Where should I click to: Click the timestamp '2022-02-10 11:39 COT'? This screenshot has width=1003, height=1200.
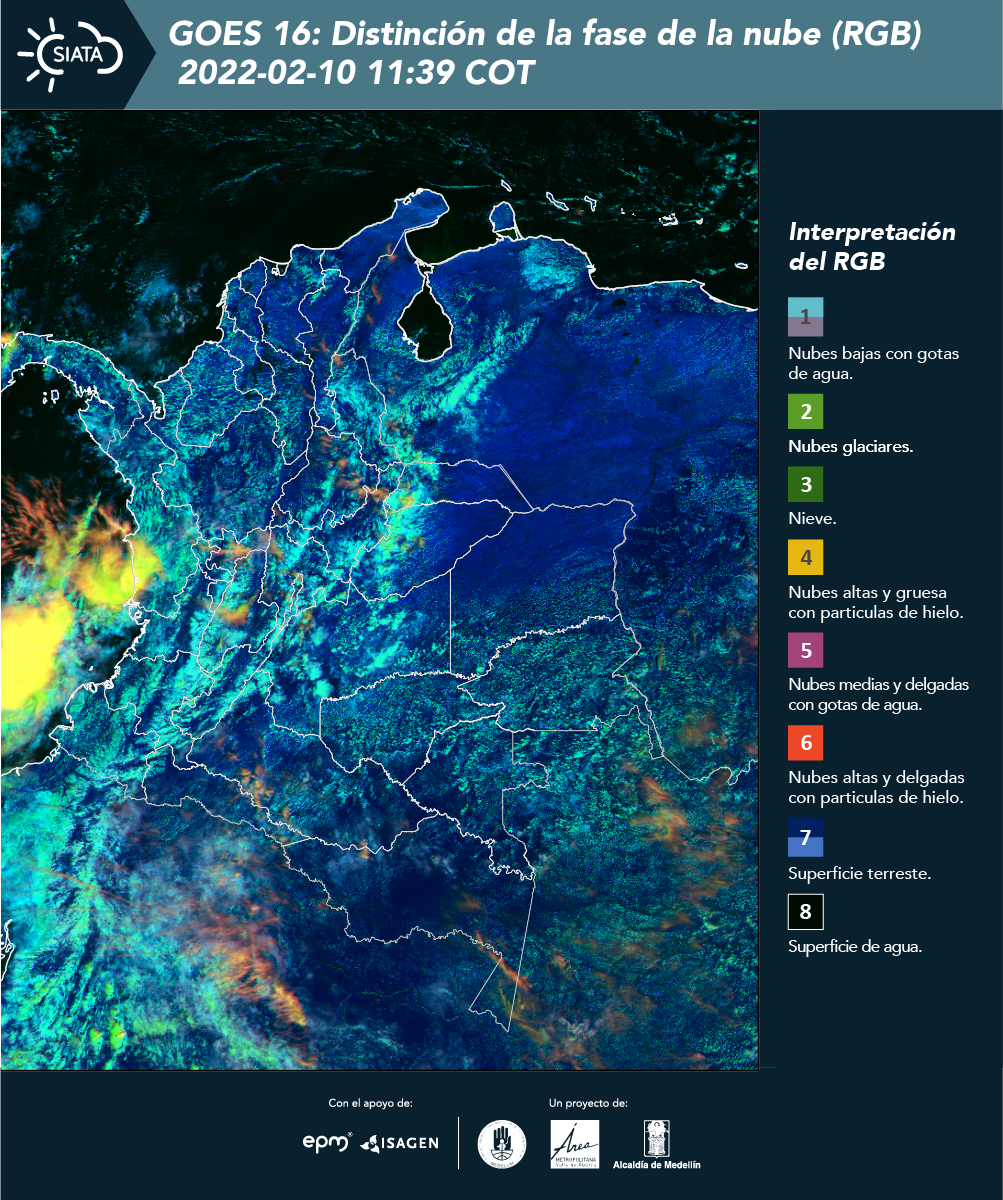[356, 73]
